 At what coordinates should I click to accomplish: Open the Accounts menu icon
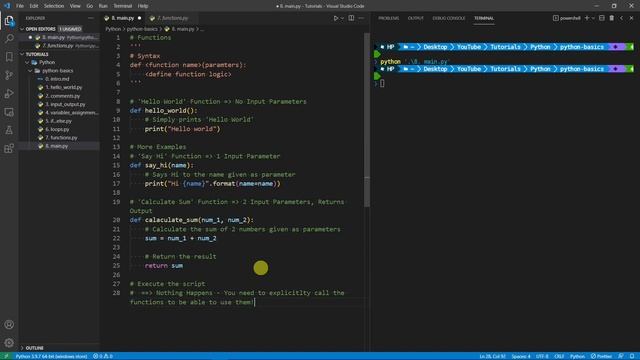[x=9, y=324]
